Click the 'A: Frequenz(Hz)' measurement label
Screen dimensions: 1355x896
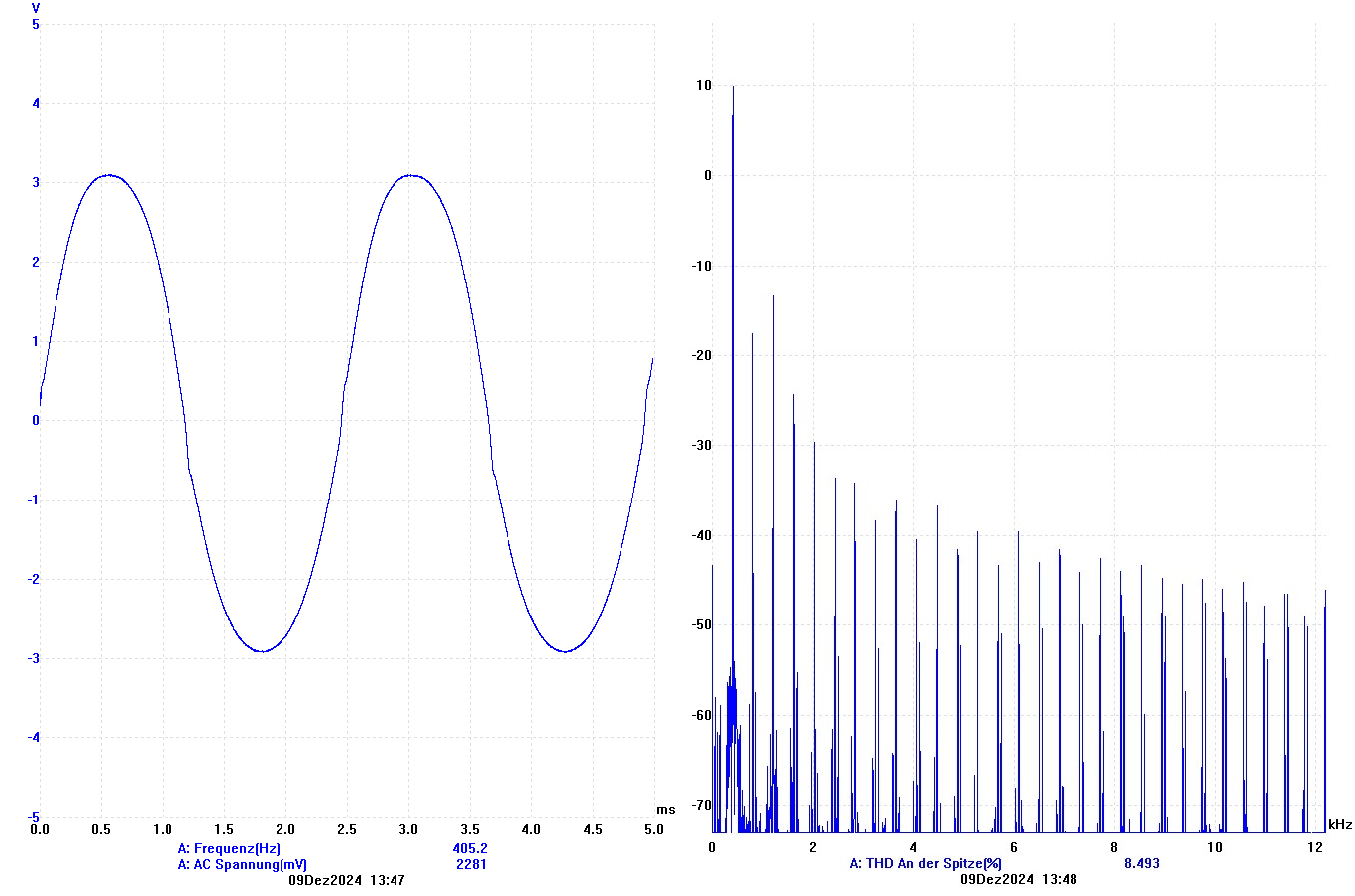point(229,848)
